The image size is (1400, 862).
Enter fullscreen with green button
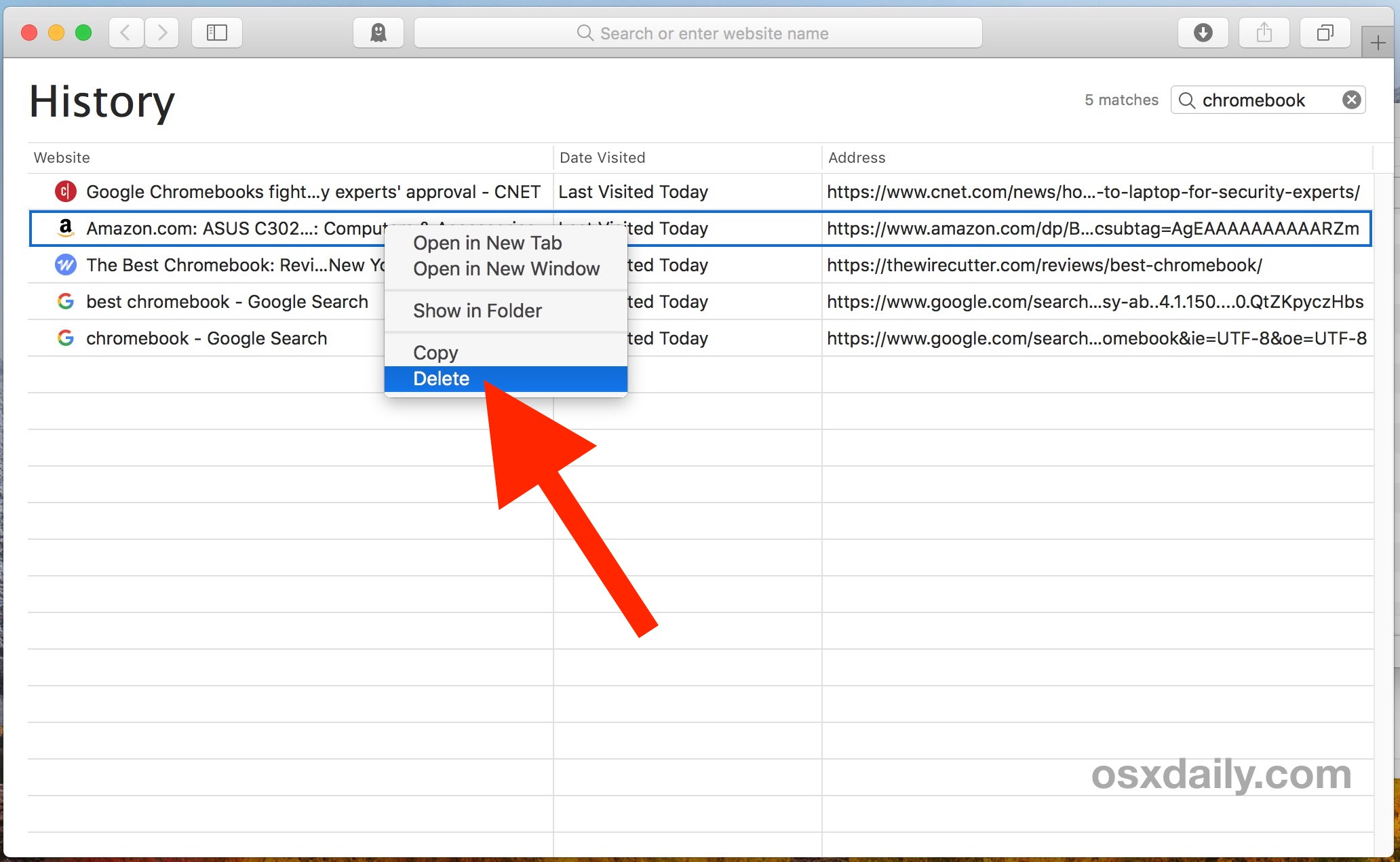tap(83, 33)
